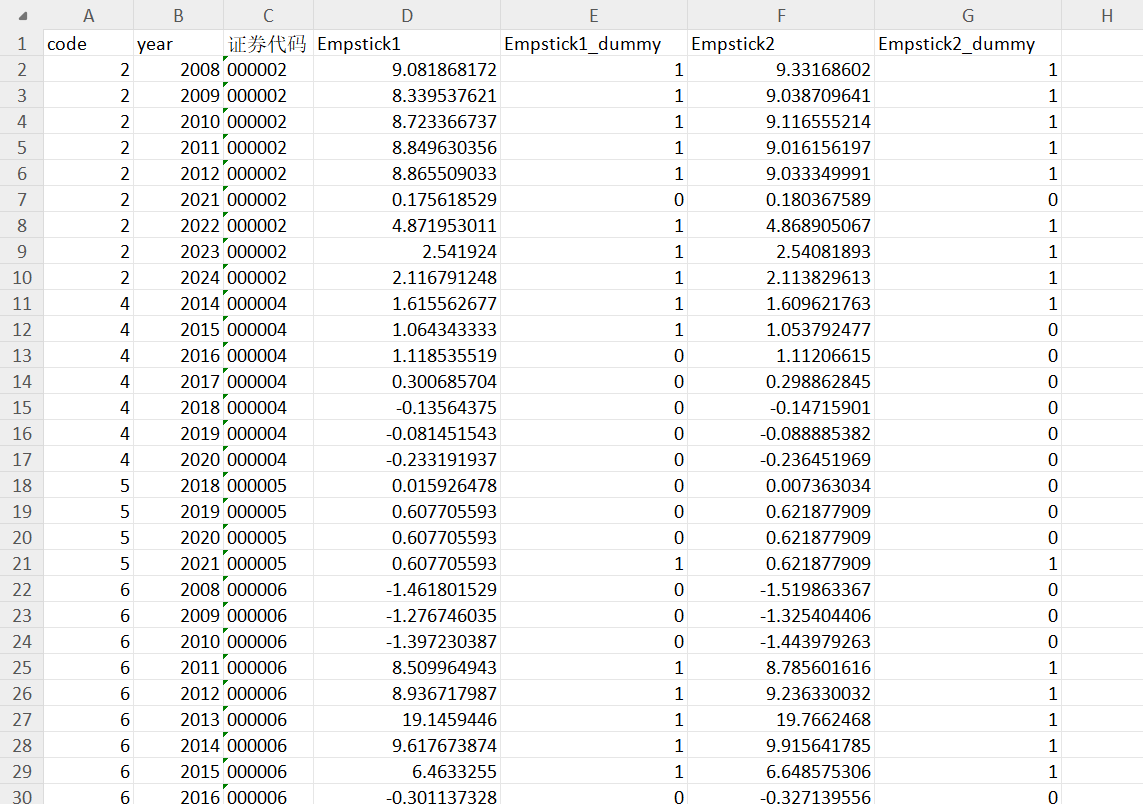This screenshot has height=804, width=1143.
Task: Select cell with value 9.081868172
Action: tap(407, 70)
